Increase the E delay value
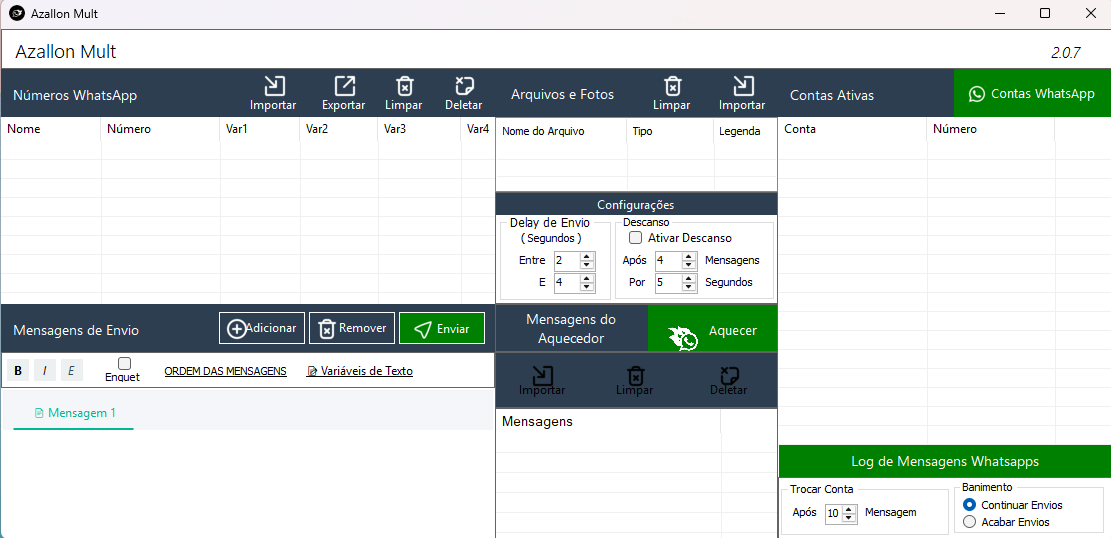 [587, 279]
